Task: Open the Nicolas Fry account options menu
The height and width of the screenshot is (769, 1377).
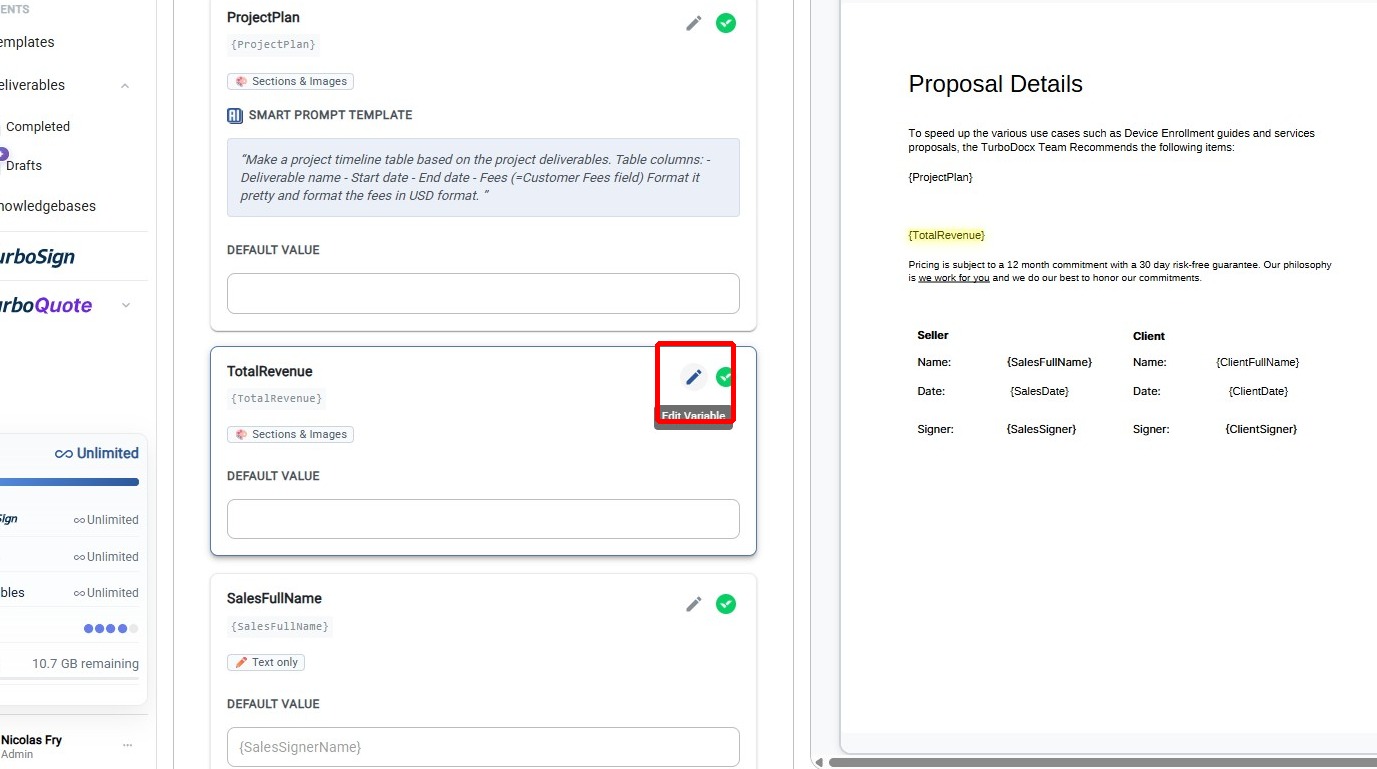Action: pos(127,745)
